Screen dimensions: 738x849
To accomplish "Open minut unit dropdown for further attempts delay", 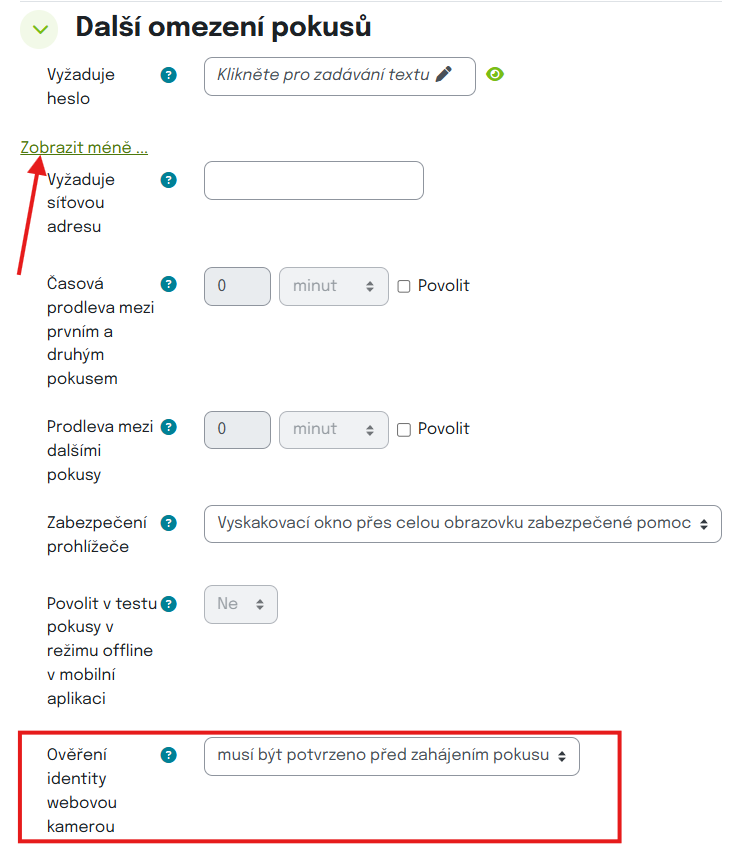I will pos(334,429).
